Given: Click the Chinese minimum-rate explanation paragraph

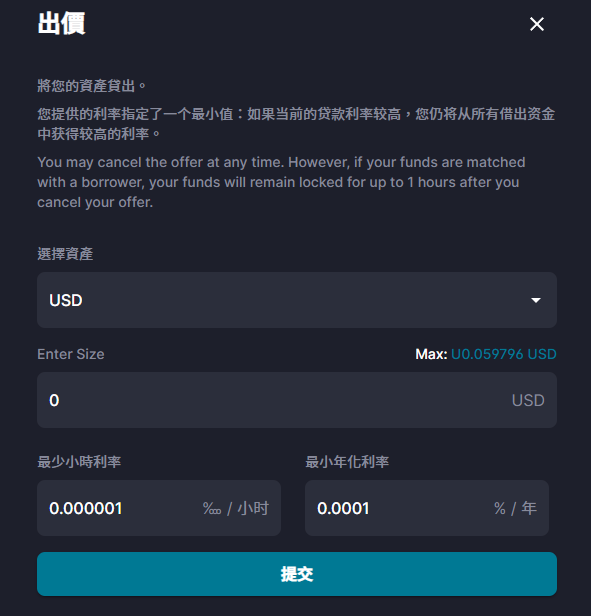Looking at the screenshot, I should coord(296,124).
